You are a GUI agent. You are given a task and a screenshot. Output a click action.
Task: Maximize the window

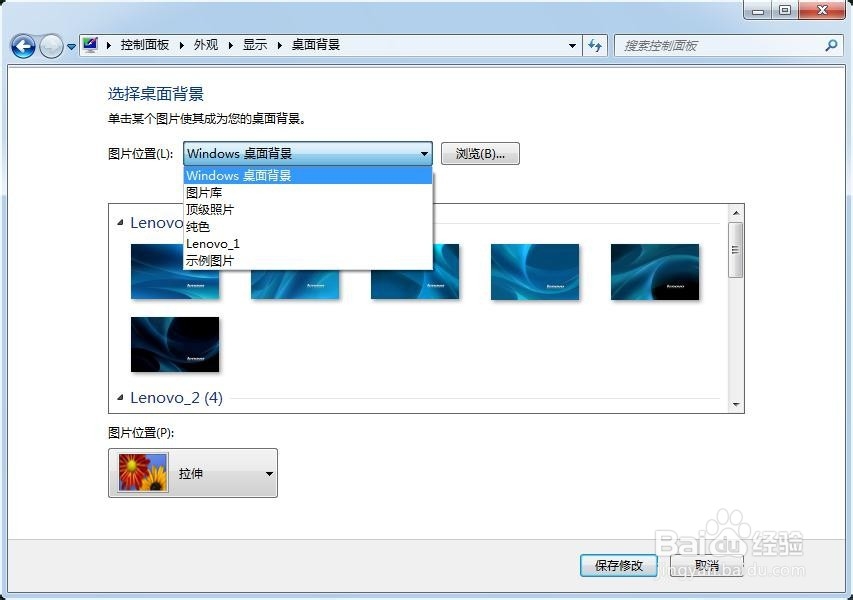[785, 10]
